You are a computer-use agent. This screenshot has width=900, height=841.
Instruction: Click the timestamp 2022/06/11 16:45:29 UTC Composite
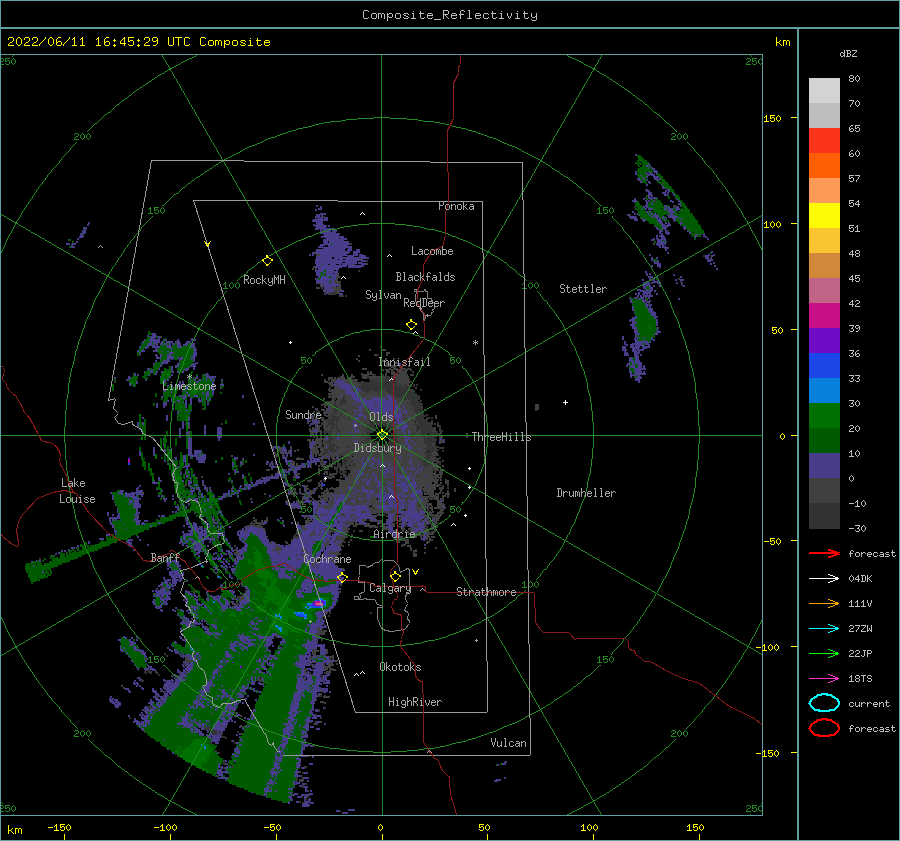click(x=138, y=42)
